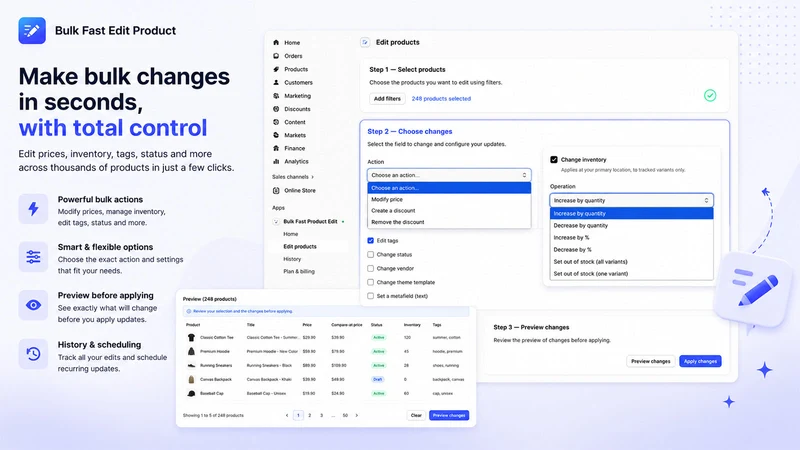Select 'Set out of stock (one variant)' option
The image size is (800, 450).
click(x=631, y=274)
